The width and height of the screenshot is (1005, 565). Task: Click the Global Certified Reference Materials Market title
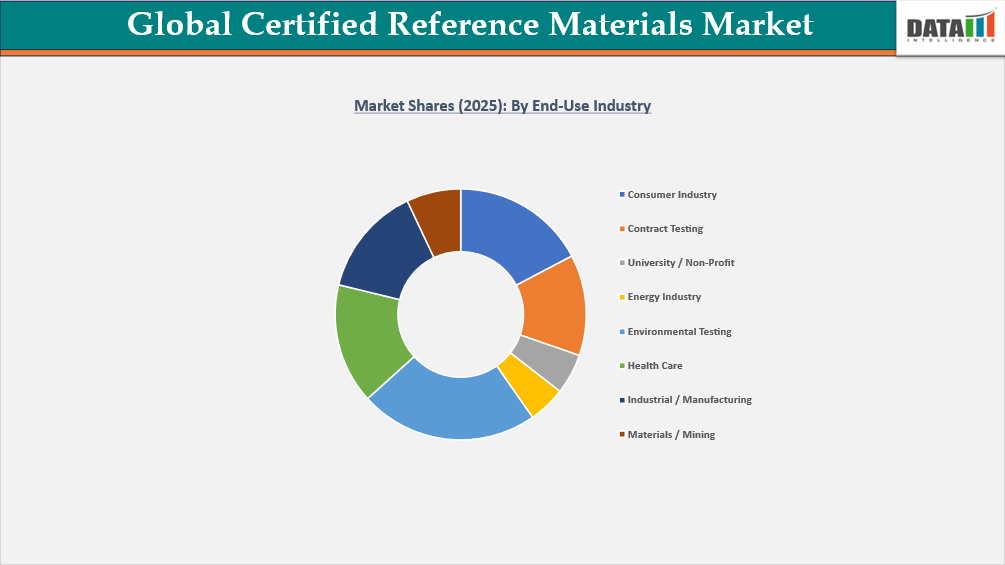[470, 24]
